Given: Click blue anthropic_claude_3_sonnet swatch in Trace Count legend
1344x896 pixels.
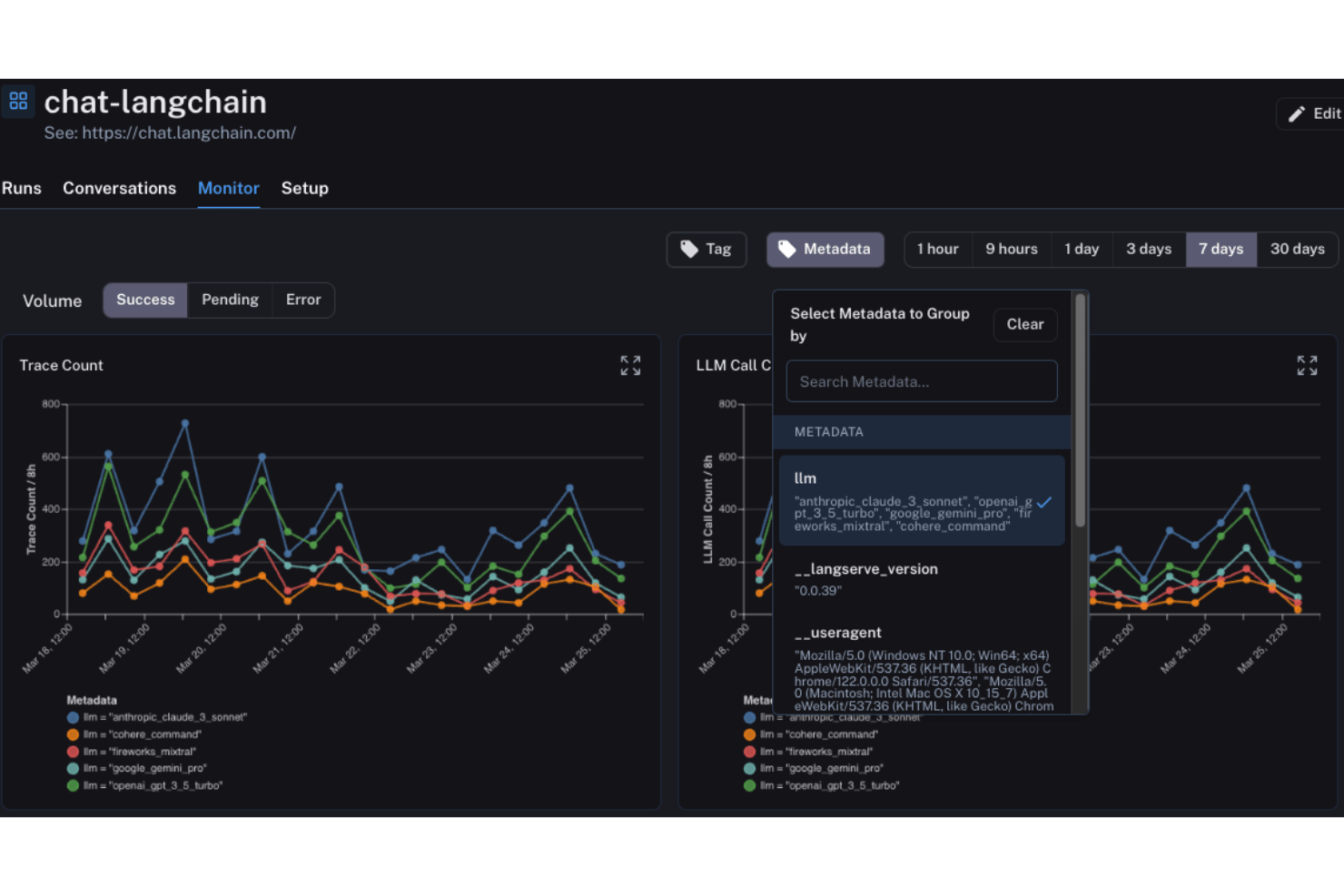Looking at the screenshot, I should click(73, 717).
